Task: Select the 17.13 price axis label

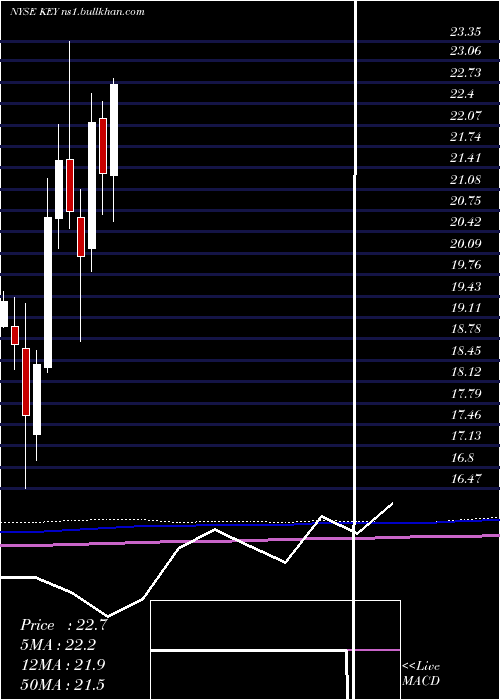Action: (x=466, y=436)
